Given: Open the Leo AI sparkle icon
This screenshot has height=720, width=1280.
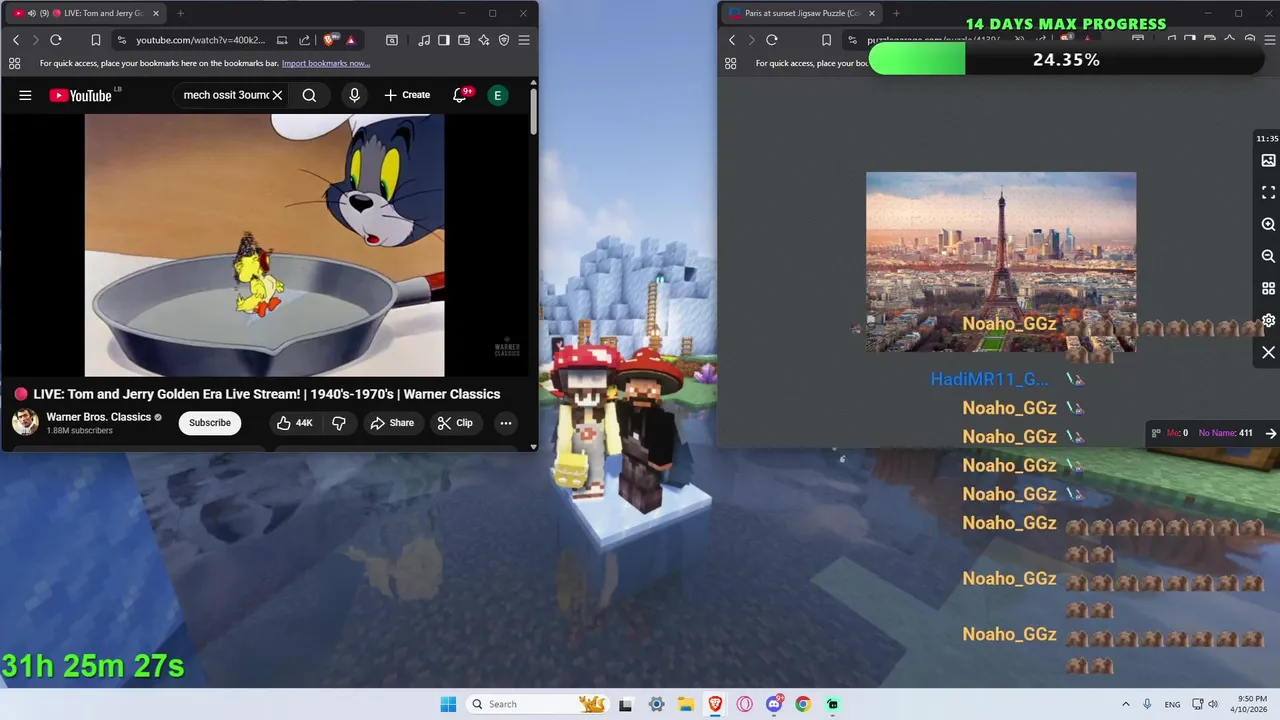Looking at the screenshot, I should (484, 40).
